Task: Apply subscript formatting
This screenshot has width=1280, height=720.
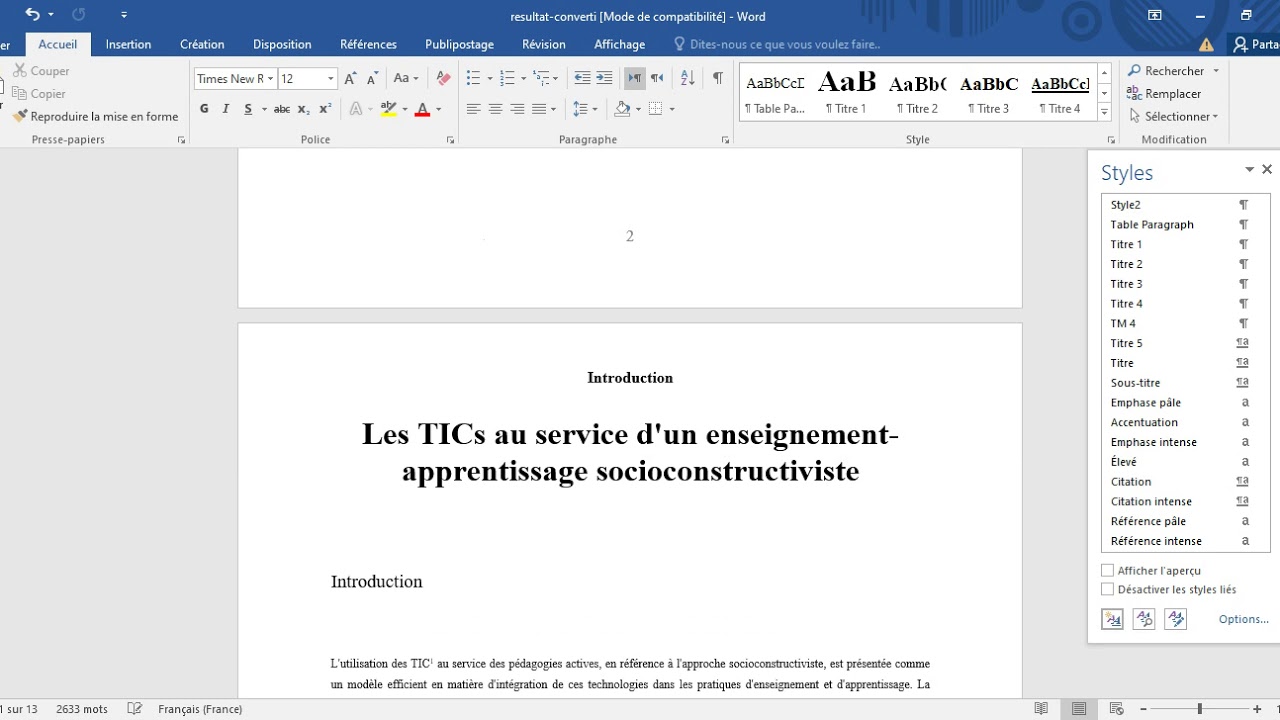Action: pos(304,109)
